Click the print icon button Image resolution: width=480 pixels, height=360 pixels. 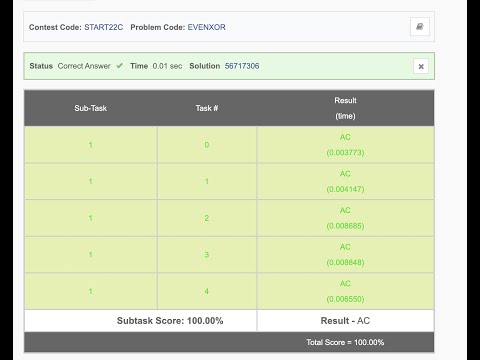pyautogui.click(x=420, y=27)
